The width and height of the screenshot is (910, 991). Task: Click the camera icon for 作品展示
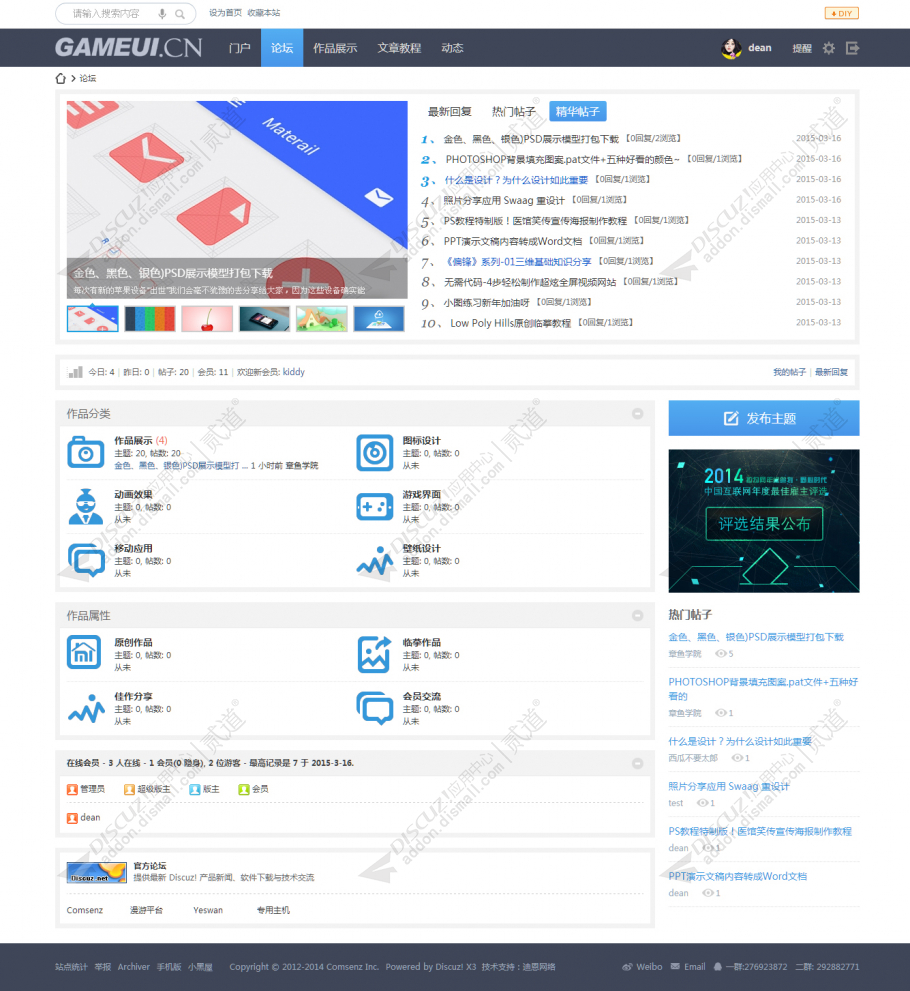pyautogui.click(x=86, y=453)
